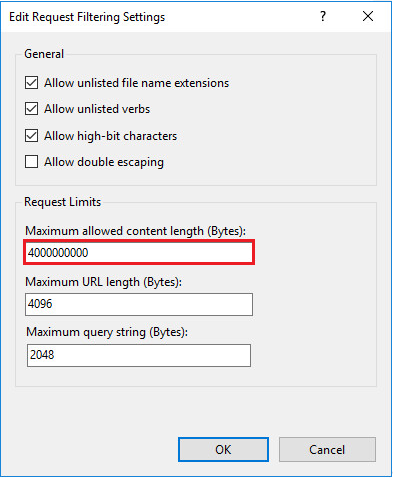Click the Maximum allowed content length label
The height and width of the screenshot is (478, 393).
pos(136,231)
